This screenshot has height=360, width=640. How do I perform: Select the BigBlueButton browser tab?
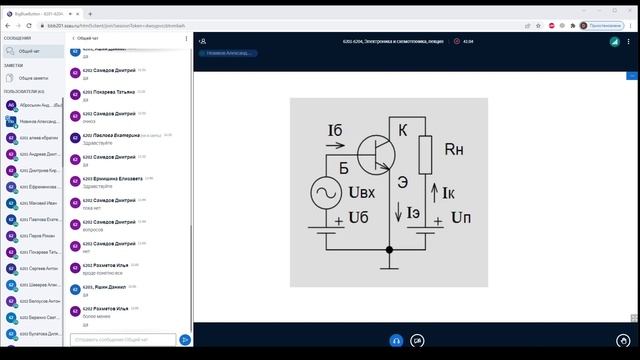[x=42, y=14]
